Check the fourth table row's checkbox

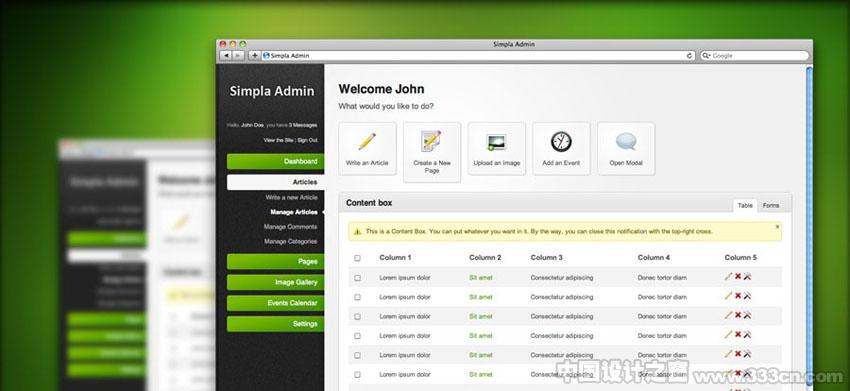[x=357, y=336]
